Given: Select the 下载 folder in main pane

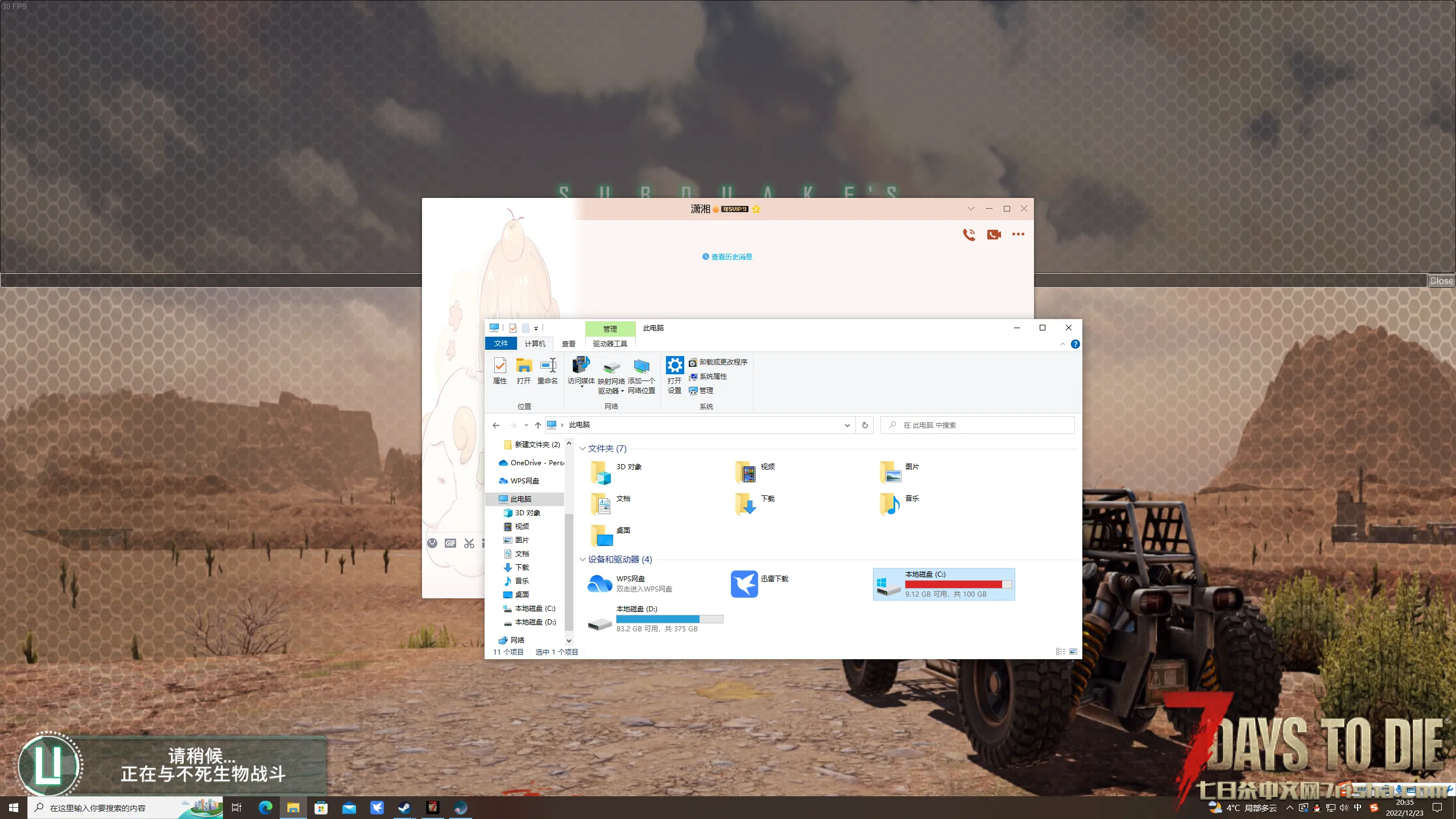Looking at the screenshot, I should tap(756, 504).
